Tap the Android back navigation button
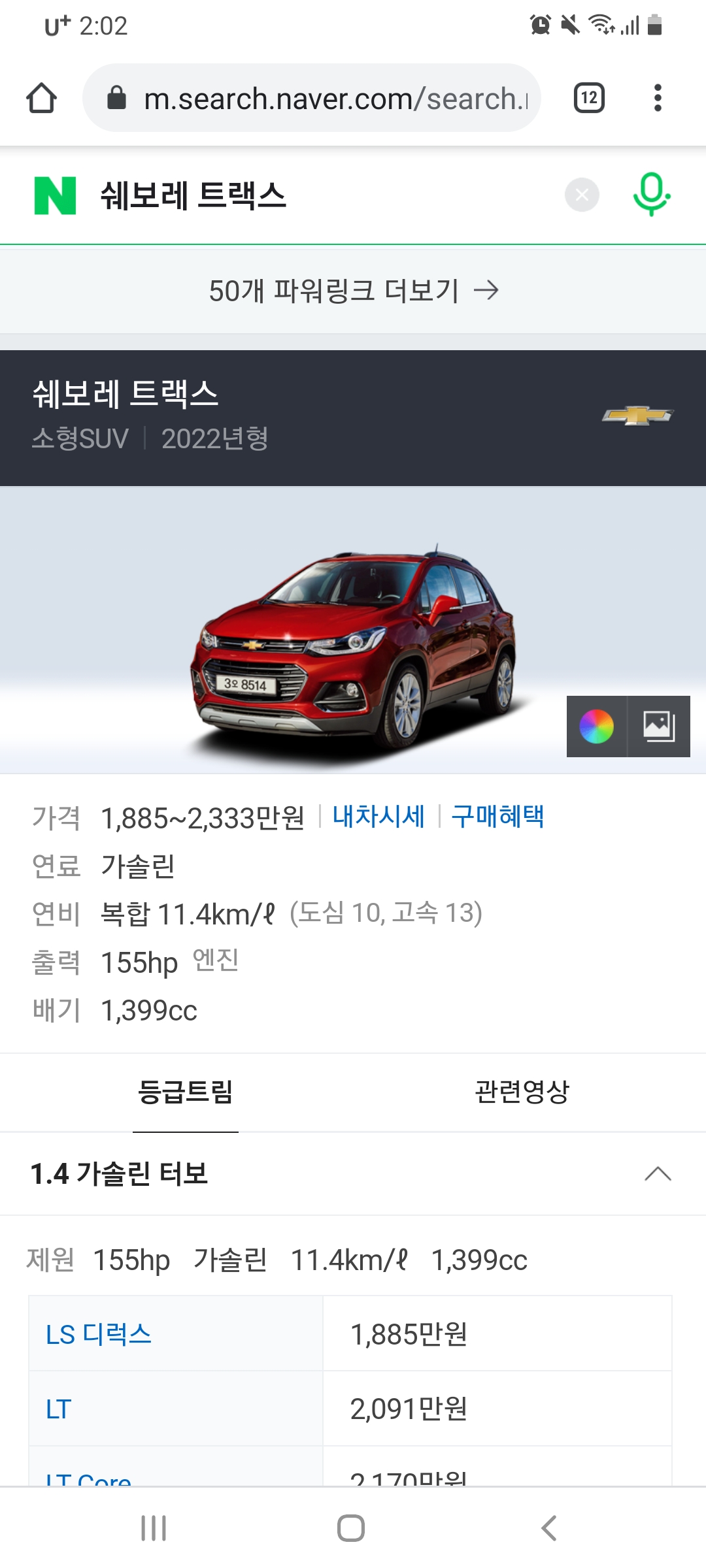 549,1528
